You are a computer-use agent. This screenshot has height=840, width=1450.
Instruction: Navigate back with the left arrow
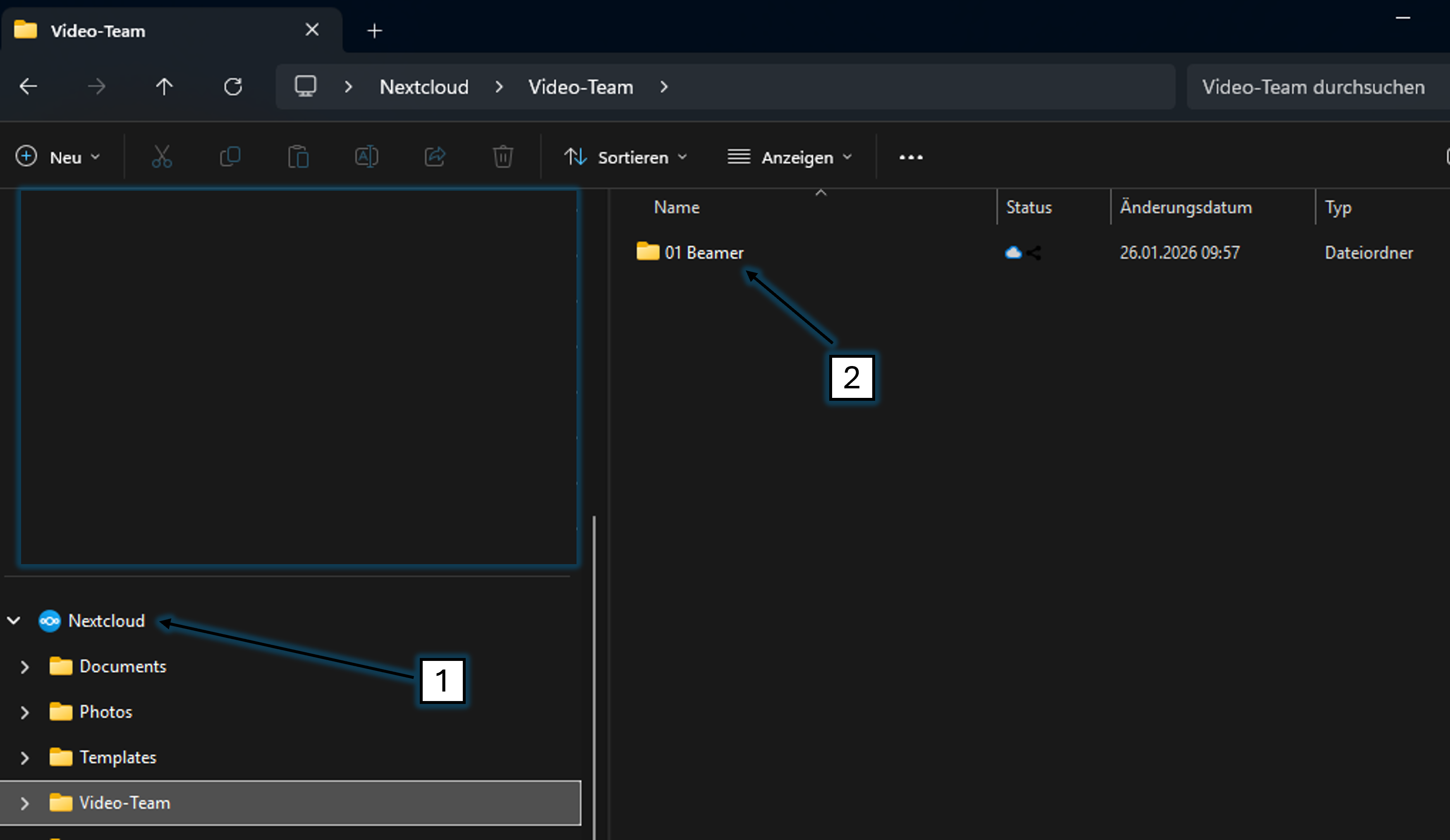[x=28, y=87]
